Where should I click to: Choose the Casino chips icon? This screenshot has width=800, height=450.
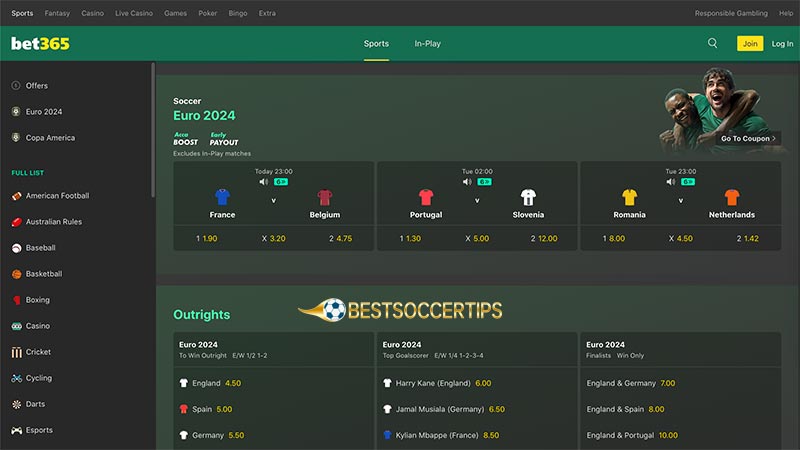16,326
